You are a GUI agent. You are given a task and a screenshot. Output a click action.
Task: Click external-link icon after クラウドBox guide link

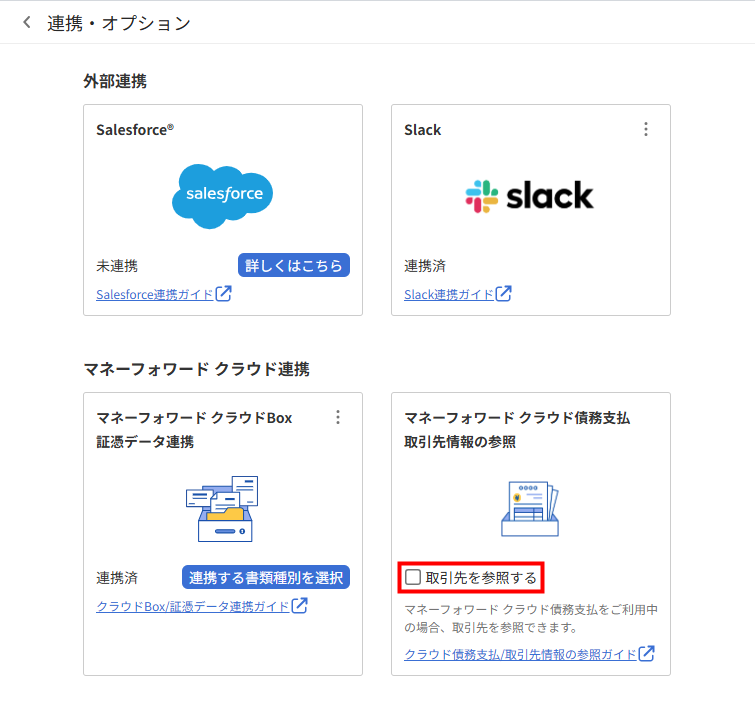[x=299, y=605]
